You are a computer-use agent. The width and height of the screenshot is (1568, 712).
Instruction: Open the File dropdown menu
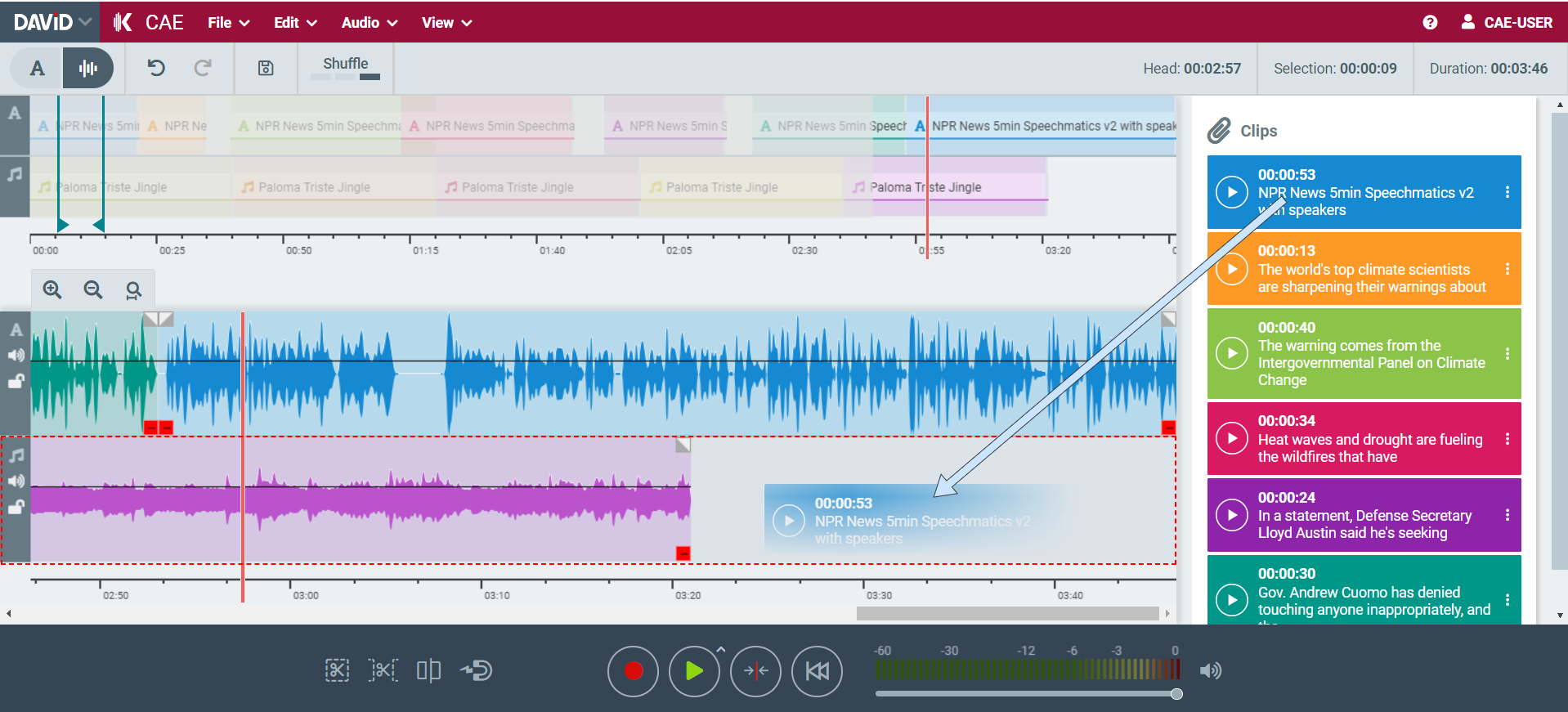click(228, 23)
